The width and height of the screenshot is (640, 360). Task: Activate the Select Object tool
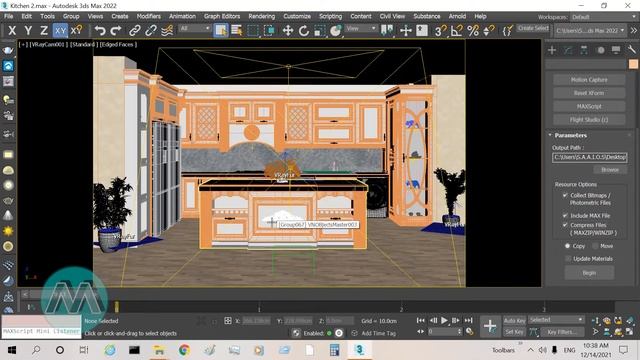(x=221, y=31)
